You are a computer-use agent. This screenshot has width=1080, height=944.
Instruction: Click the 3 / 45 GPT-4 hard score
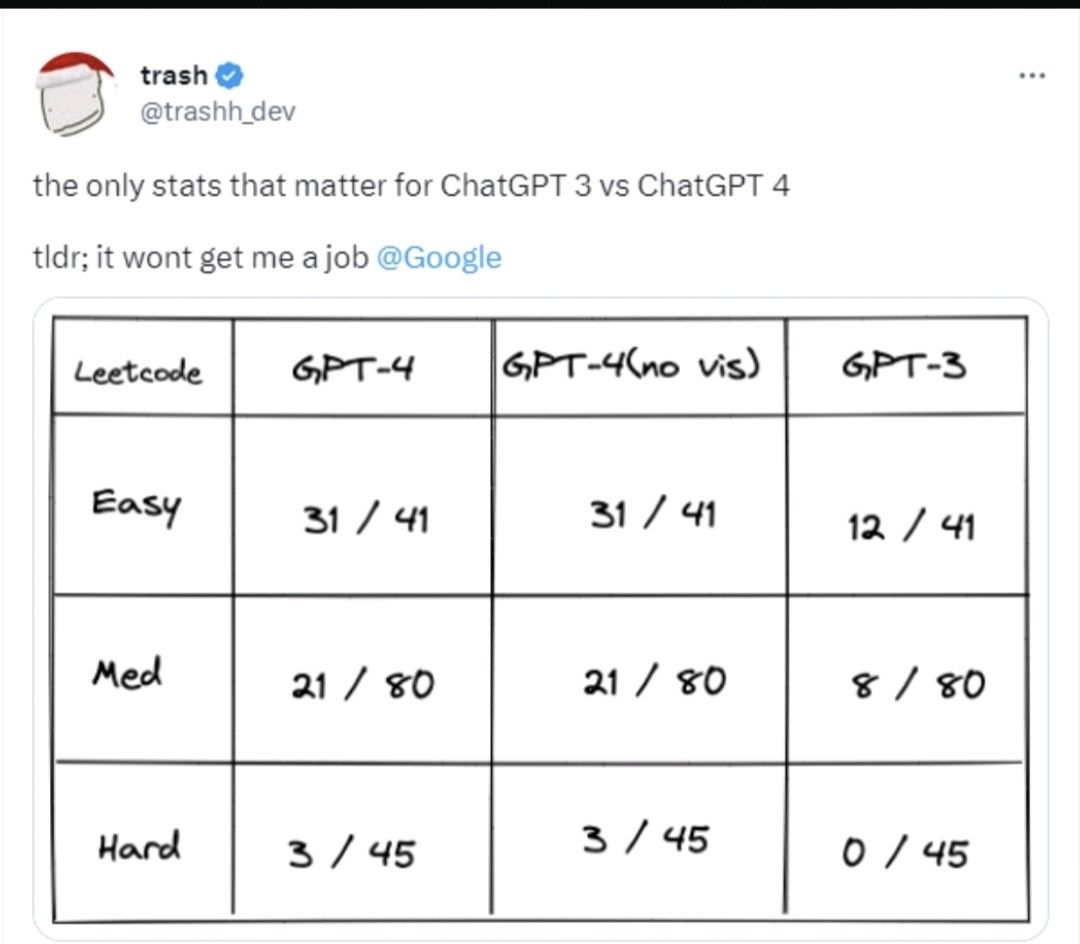coord(352,853)
